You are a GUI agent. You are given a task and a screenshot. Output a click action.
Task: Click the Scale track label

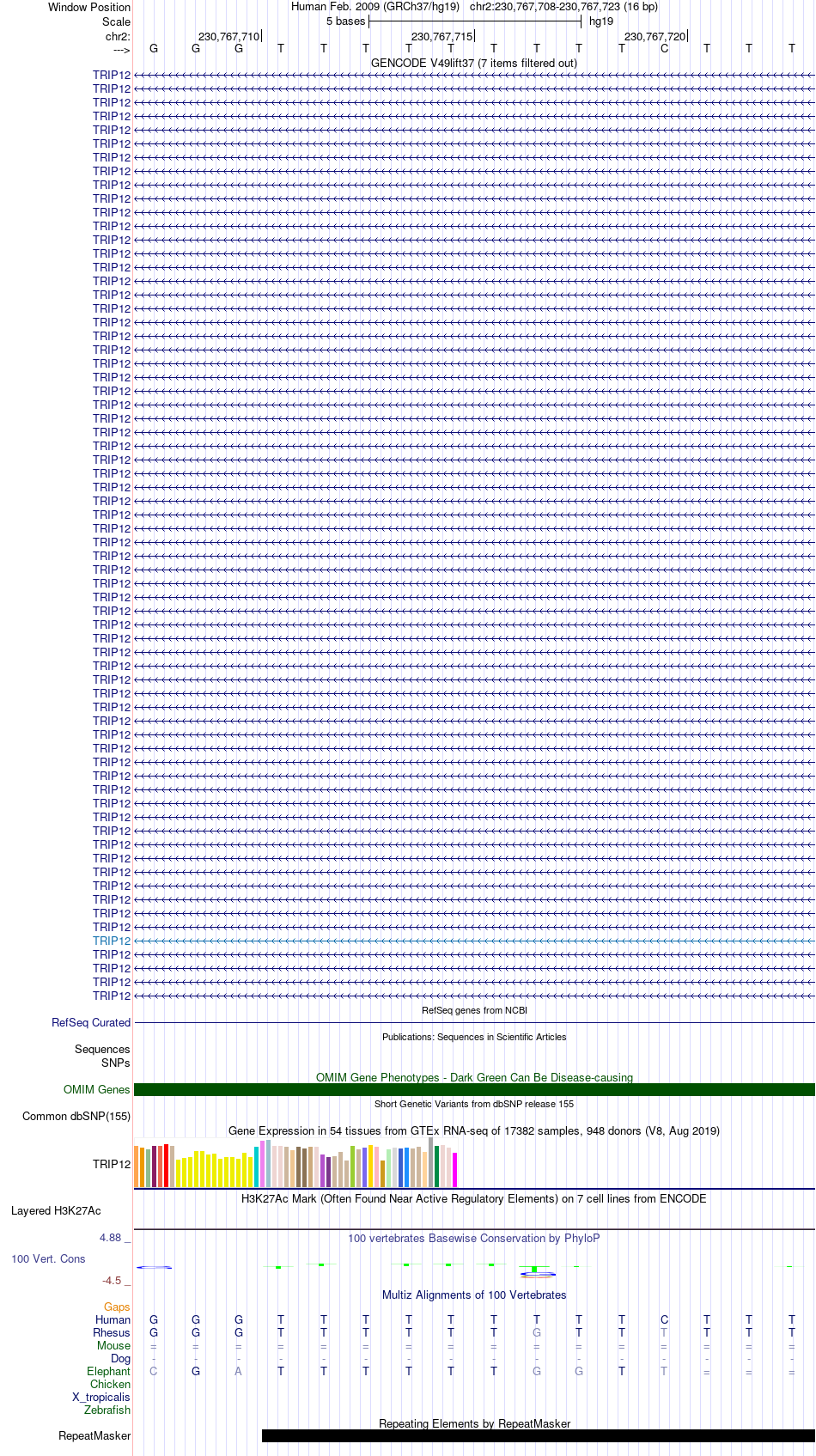[116, 21]
